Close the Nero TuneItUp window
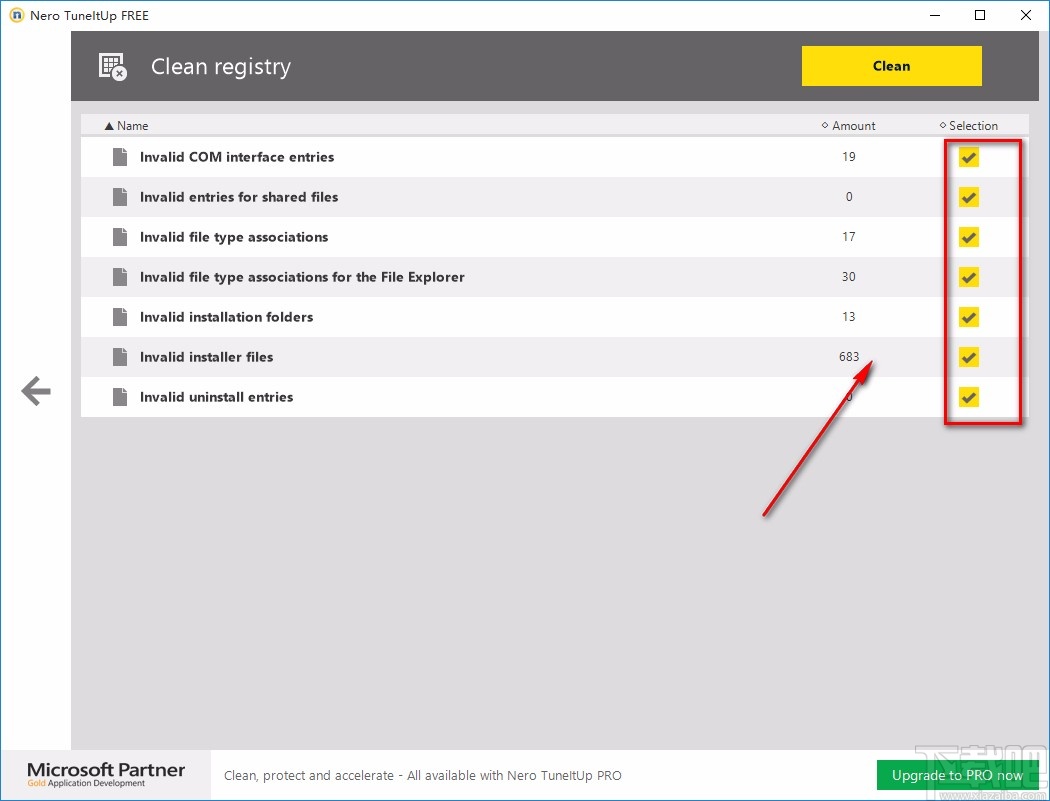Screen dimensions: 1050x801 [x=1025, y=15]
